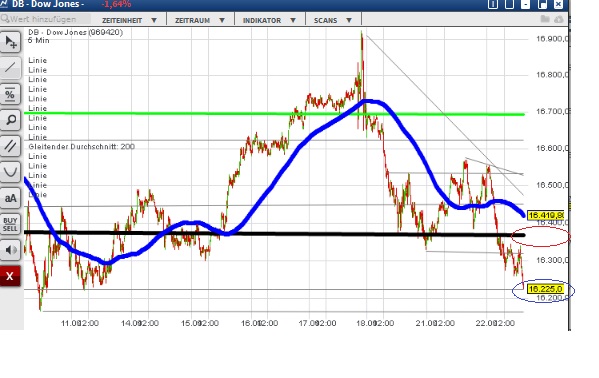
Task: Minimize the Dow Jones chart window
Action: (x=526, y=4)
